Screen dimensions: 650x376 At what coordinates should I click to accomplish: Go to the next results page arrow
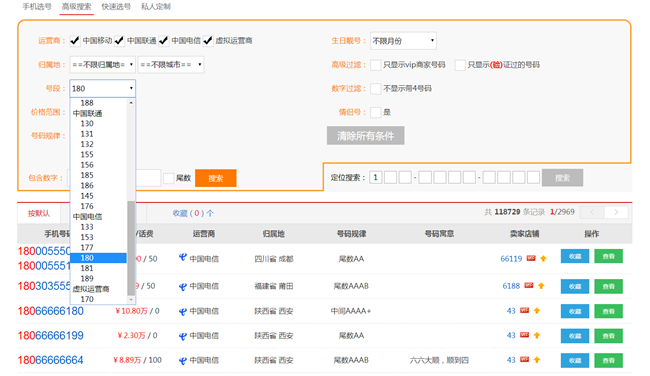point(616,212)
